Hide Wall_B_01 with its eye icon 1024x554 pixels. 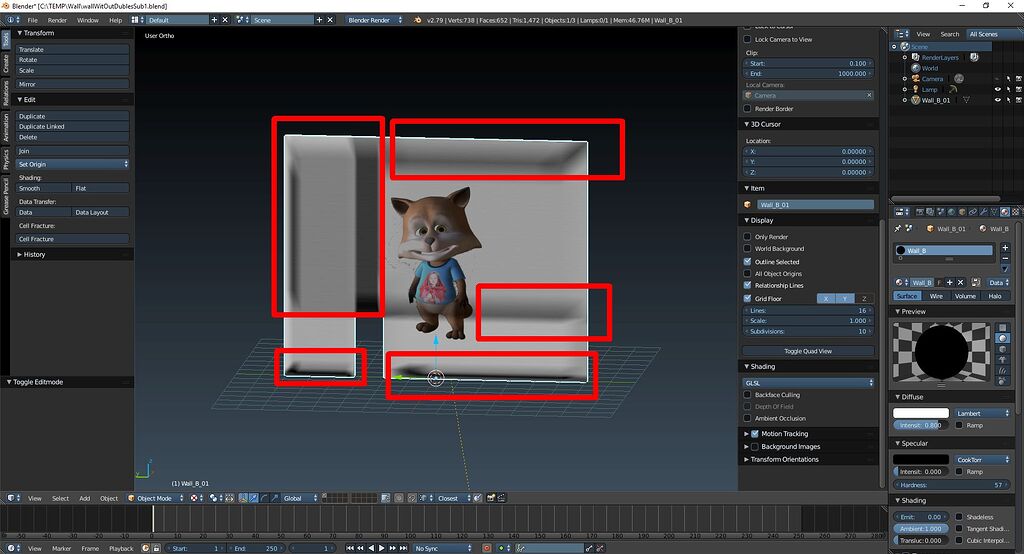997,100
